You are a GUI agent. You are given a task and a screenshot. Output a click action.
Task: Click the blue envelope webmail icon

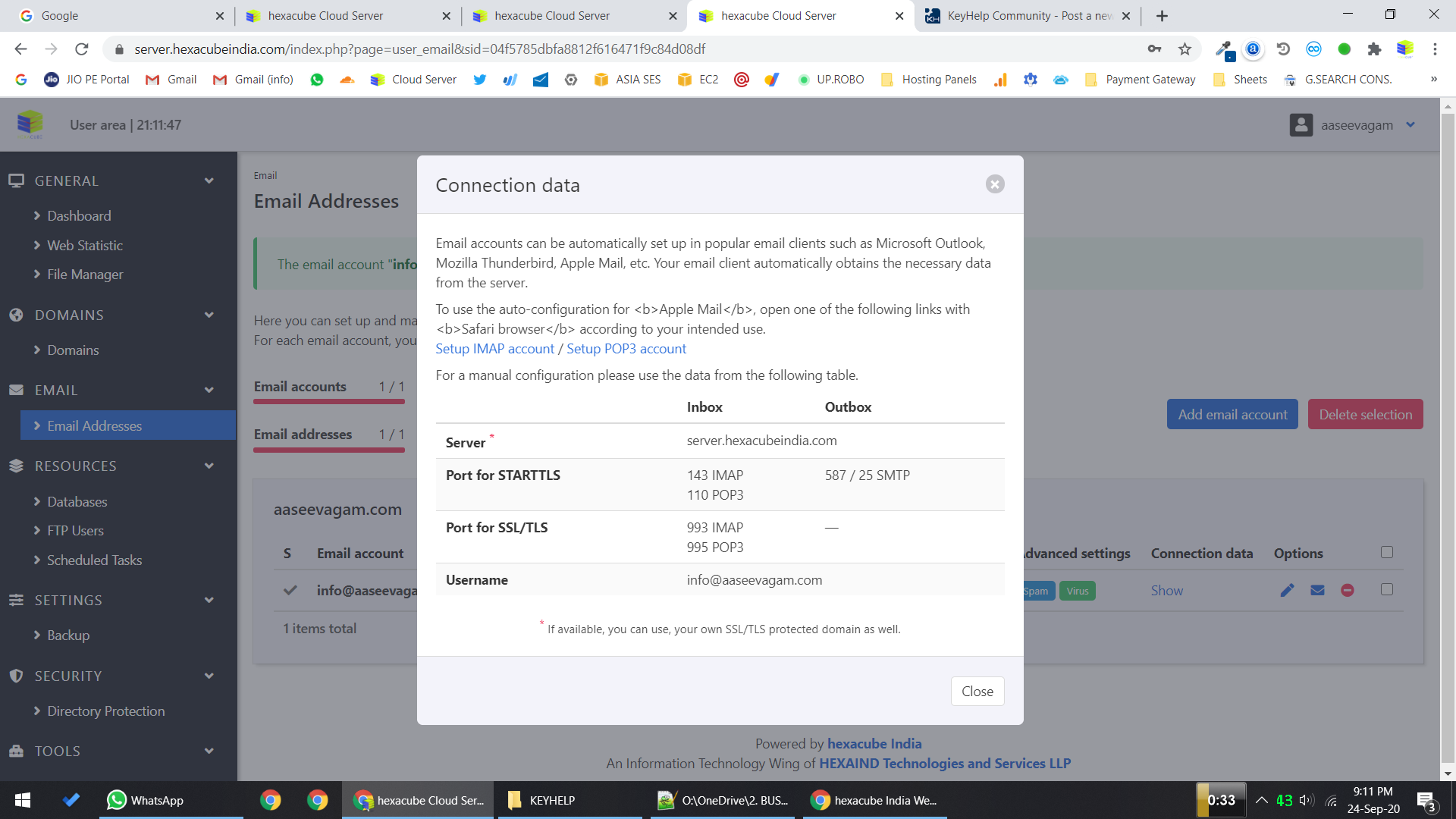click(1317, 590)
